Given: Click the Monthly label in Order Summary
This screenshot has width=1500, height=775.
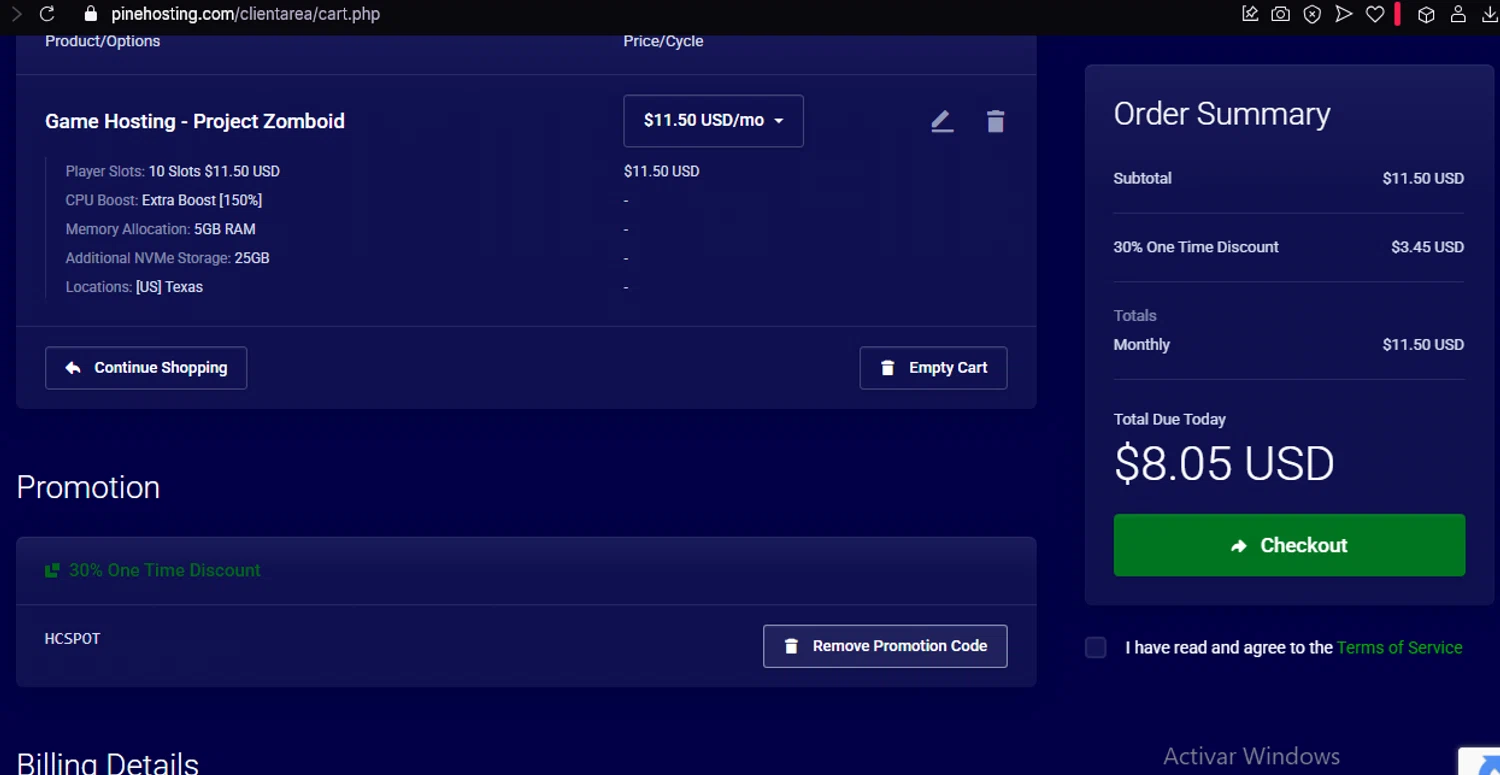Looking at the screenshot, I should coord(1141,344).
